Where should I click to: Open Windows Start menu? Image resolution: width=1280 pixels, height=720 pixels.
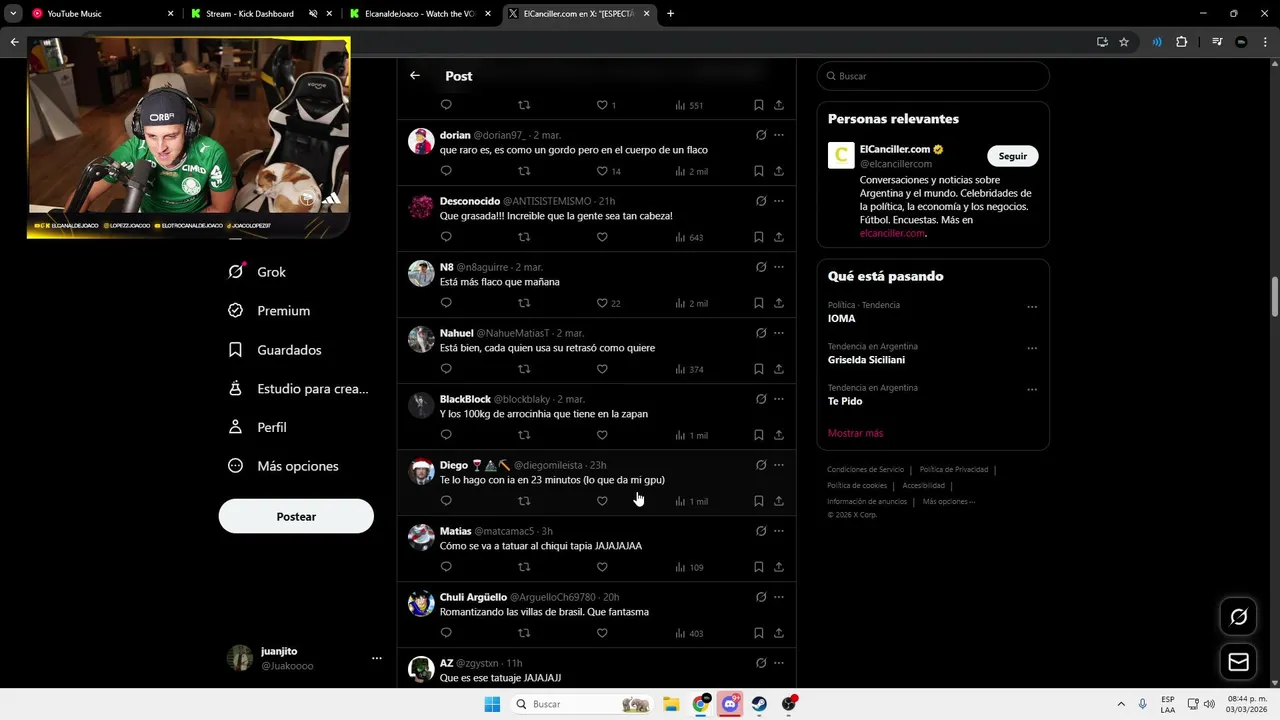coord(492,704)
